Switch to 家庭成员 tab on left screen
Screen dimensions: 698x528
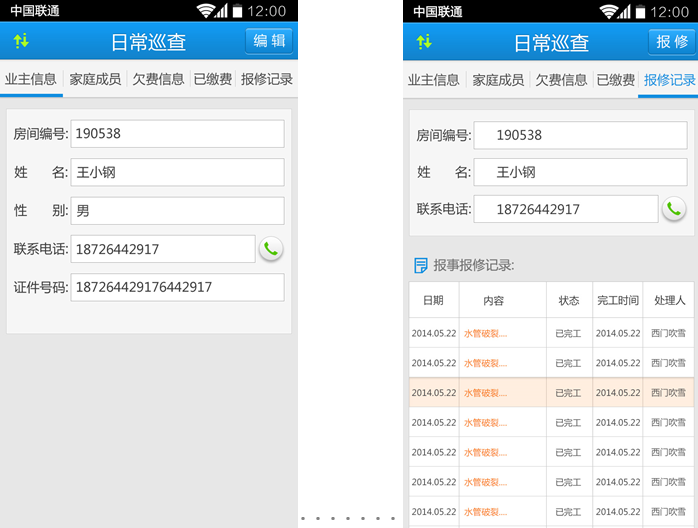click(x=95, y=79)
